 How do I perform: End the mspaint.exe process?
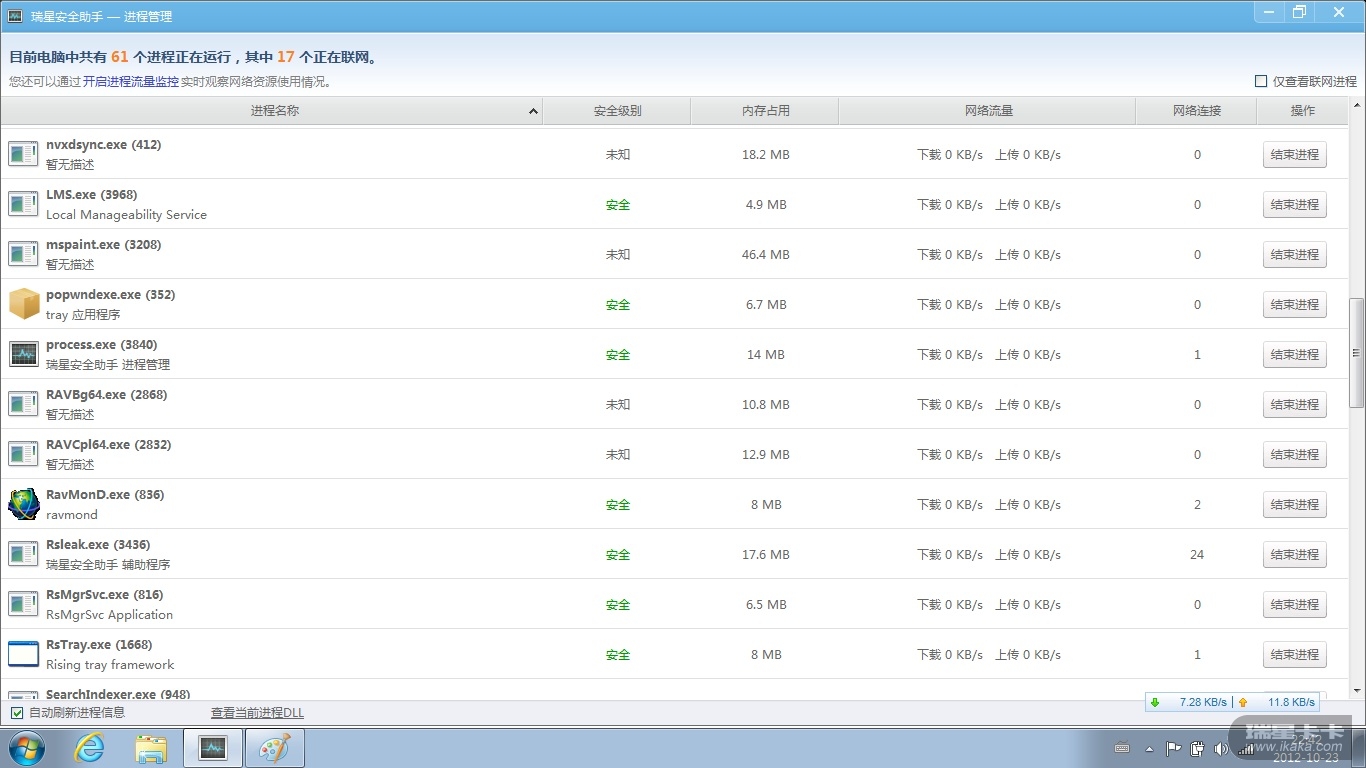tap(1294, 255)
